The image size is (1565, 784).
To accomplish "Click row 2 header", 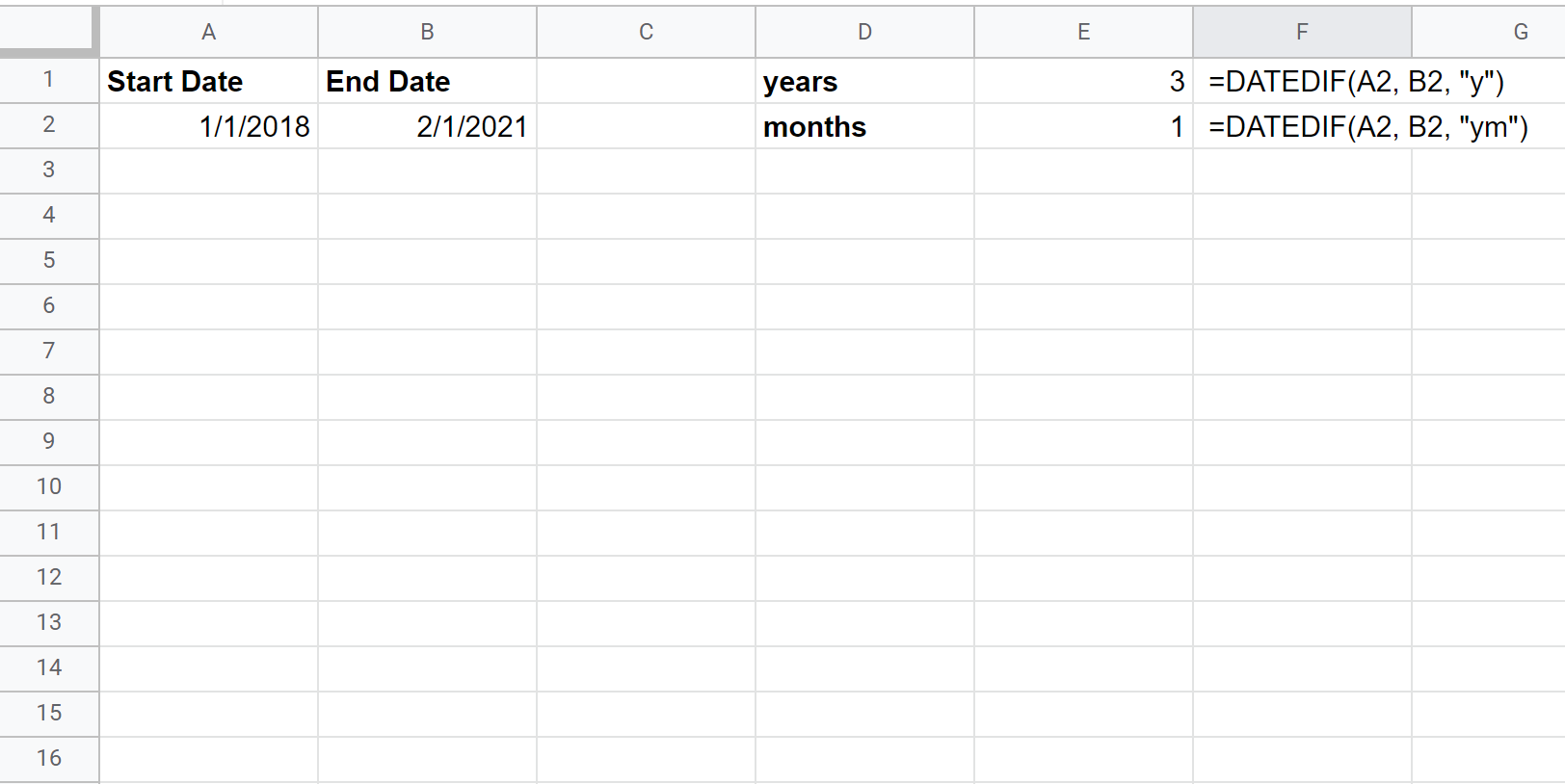I will coord(48,125).
